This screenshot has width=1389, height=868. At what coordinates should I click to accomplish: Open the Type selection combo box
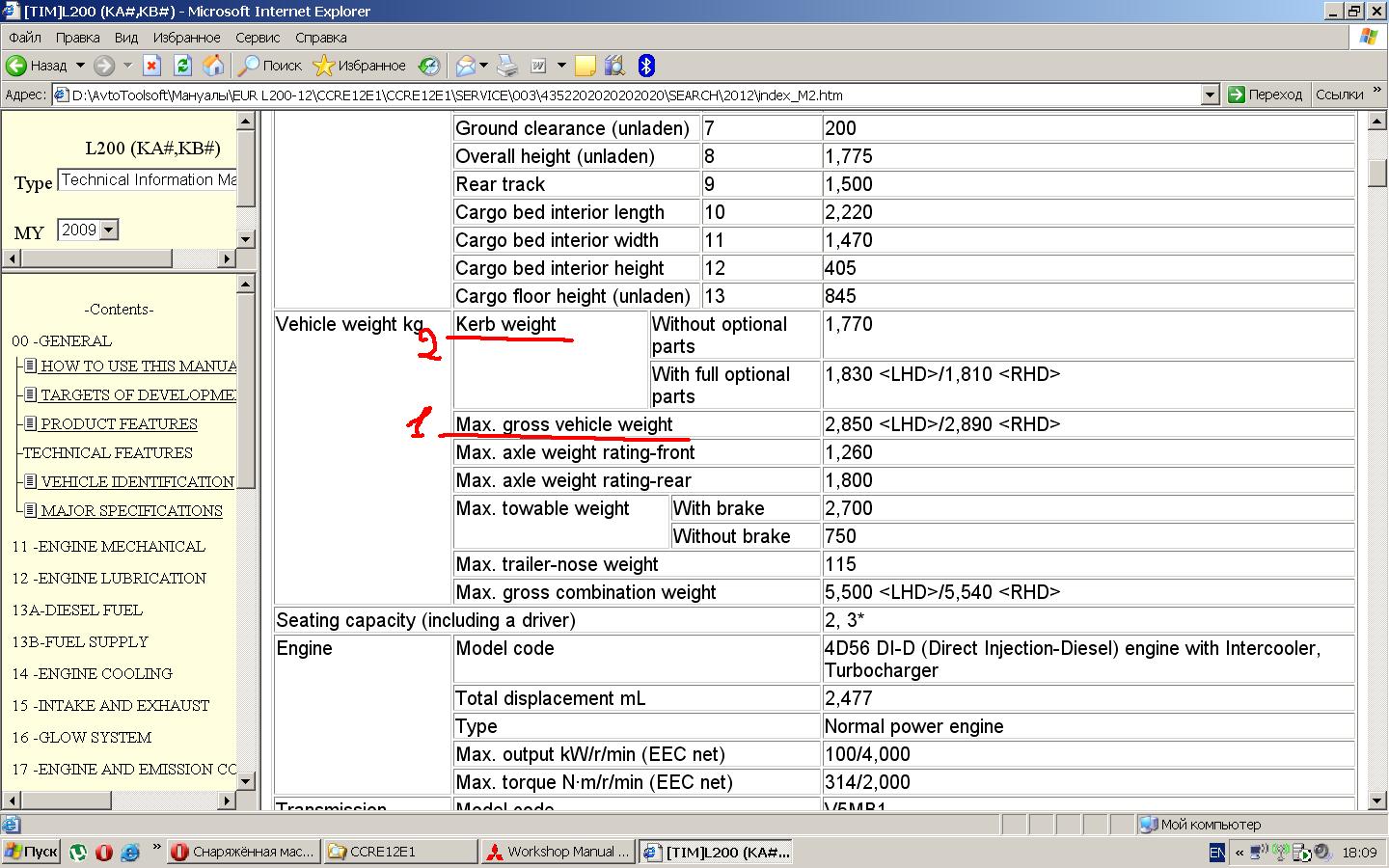coord(148,180)
